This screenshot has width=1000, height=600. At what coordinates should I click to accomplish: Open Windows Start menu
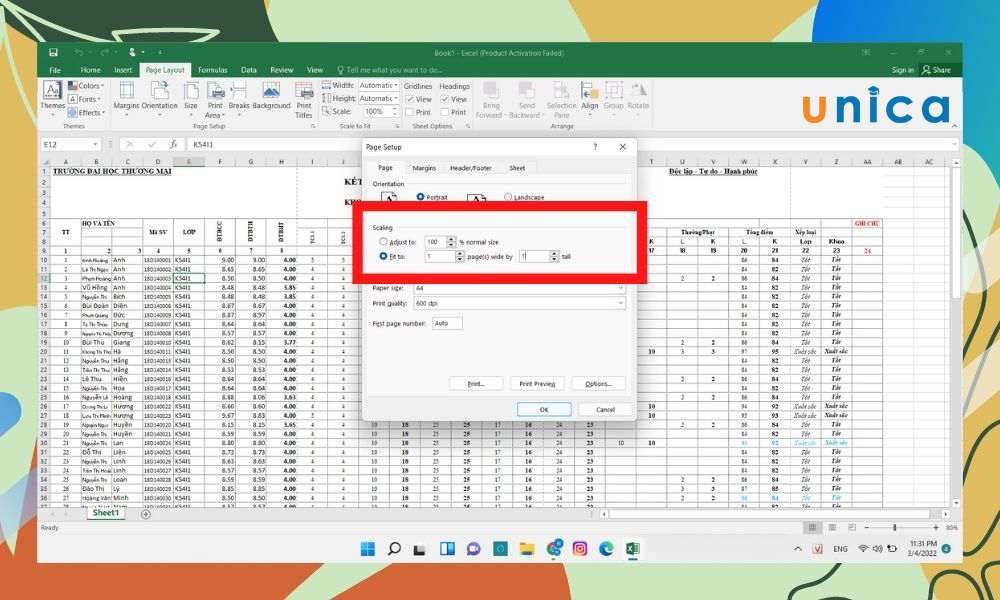[x=368, y=549]
